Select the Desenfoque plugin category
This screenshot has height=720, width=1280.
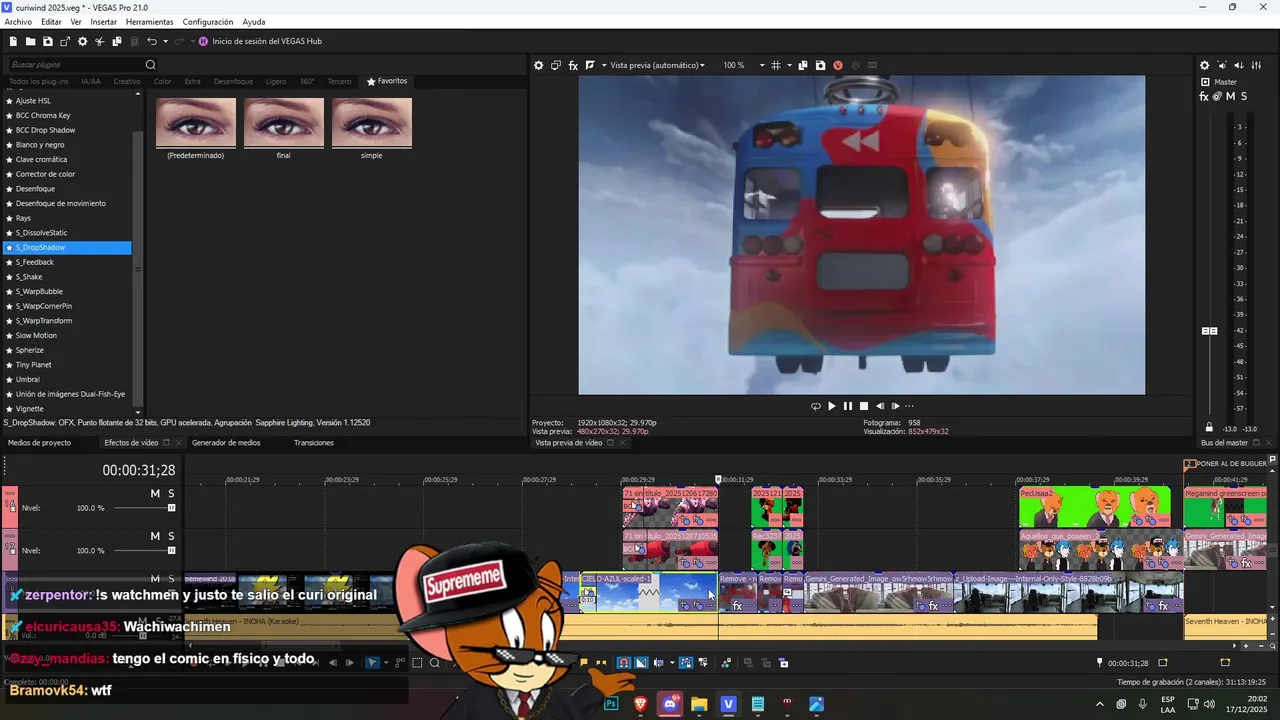tap(233, 81)
